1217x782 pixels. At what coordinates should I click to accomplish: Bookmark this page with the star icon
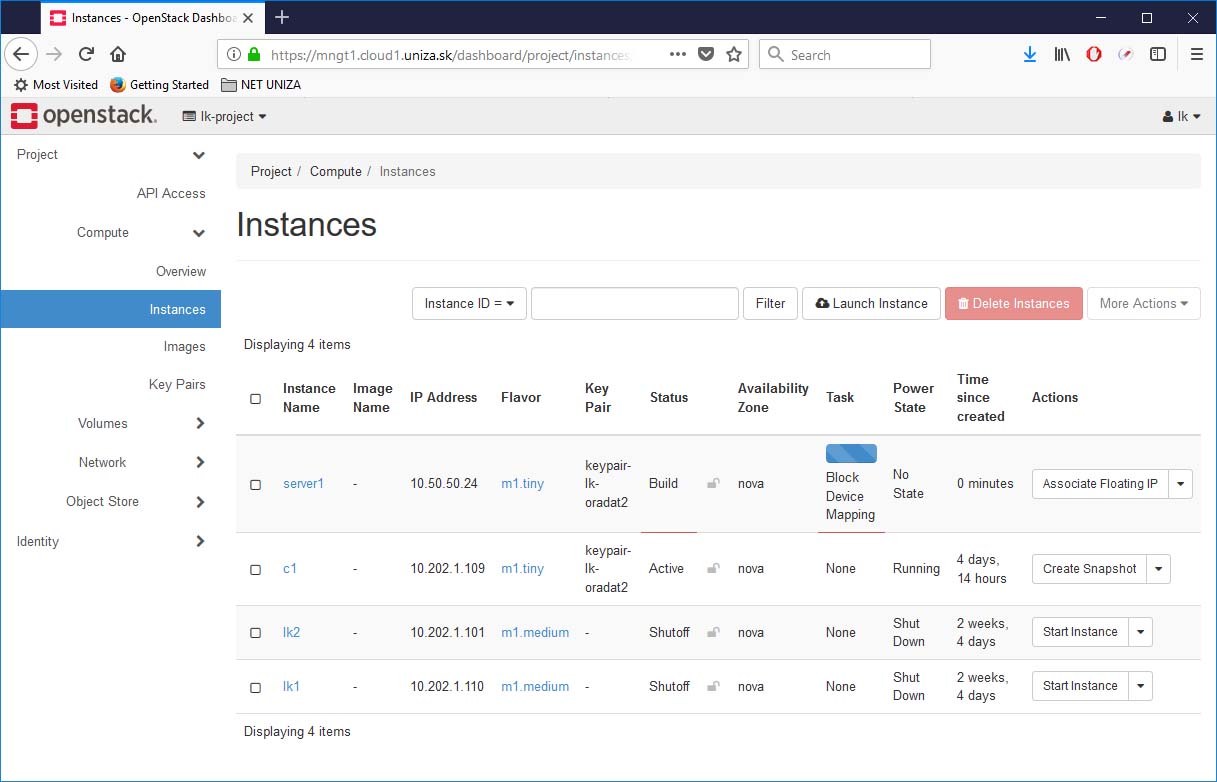(x=734, y=55)
